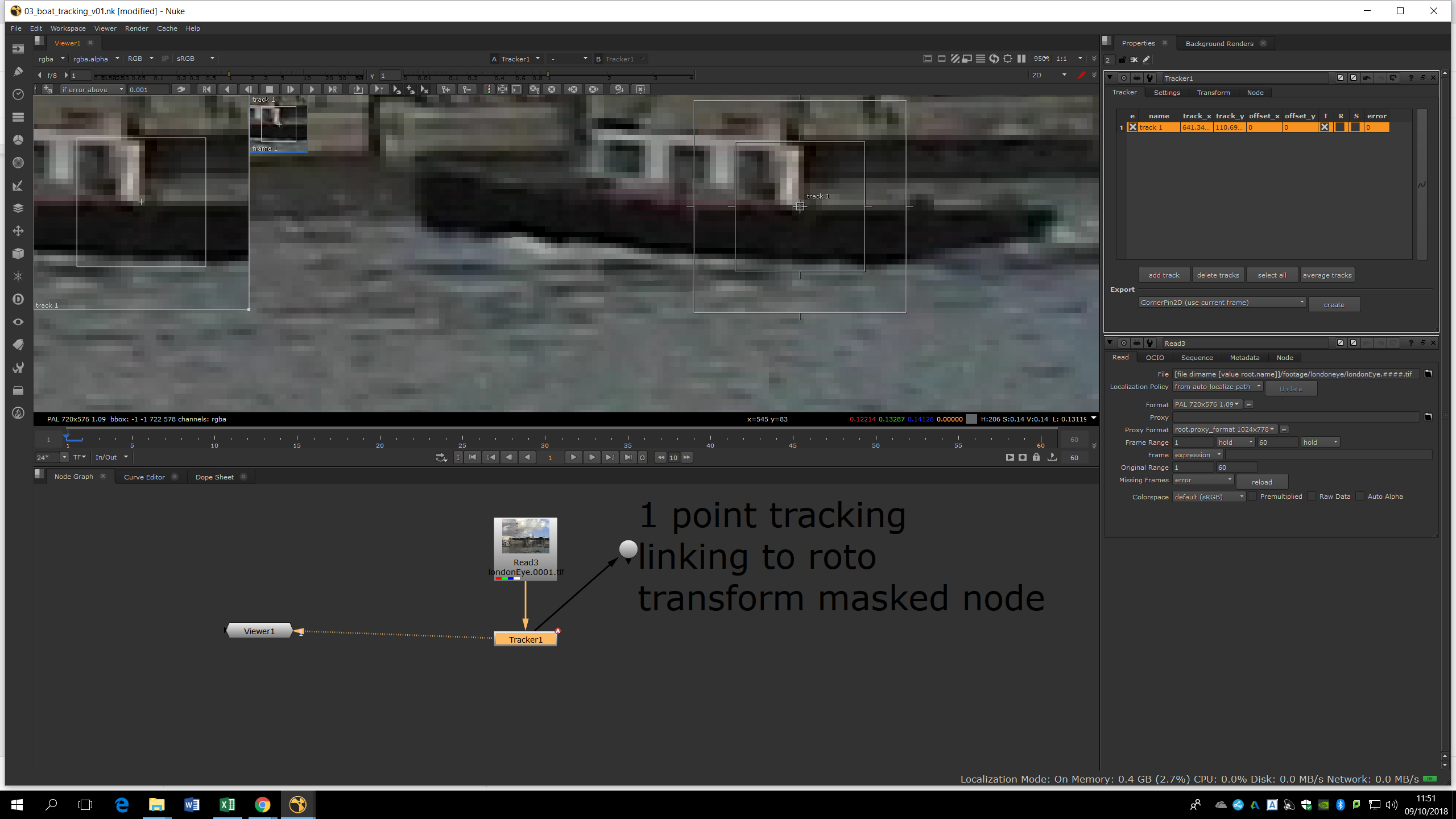The image size is (1456, 819).
Task: Open the Merge nodes layers icon
Action: (x=18, y=208)
